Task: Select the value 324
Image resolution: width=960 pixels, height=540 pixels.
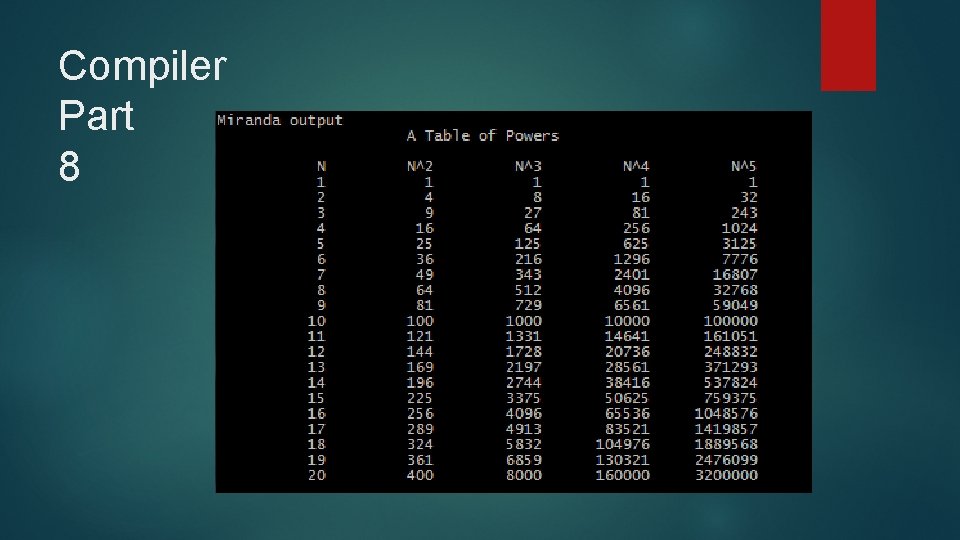Action: point(420,444)
